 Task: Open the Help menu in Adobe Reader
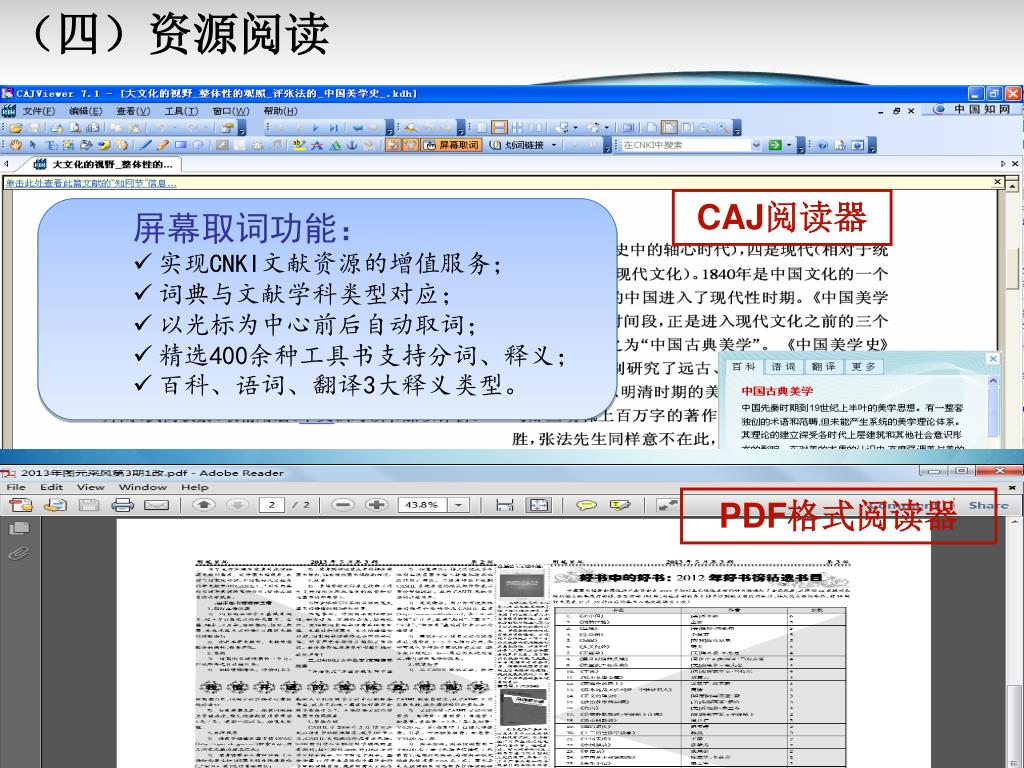[195, 487]
